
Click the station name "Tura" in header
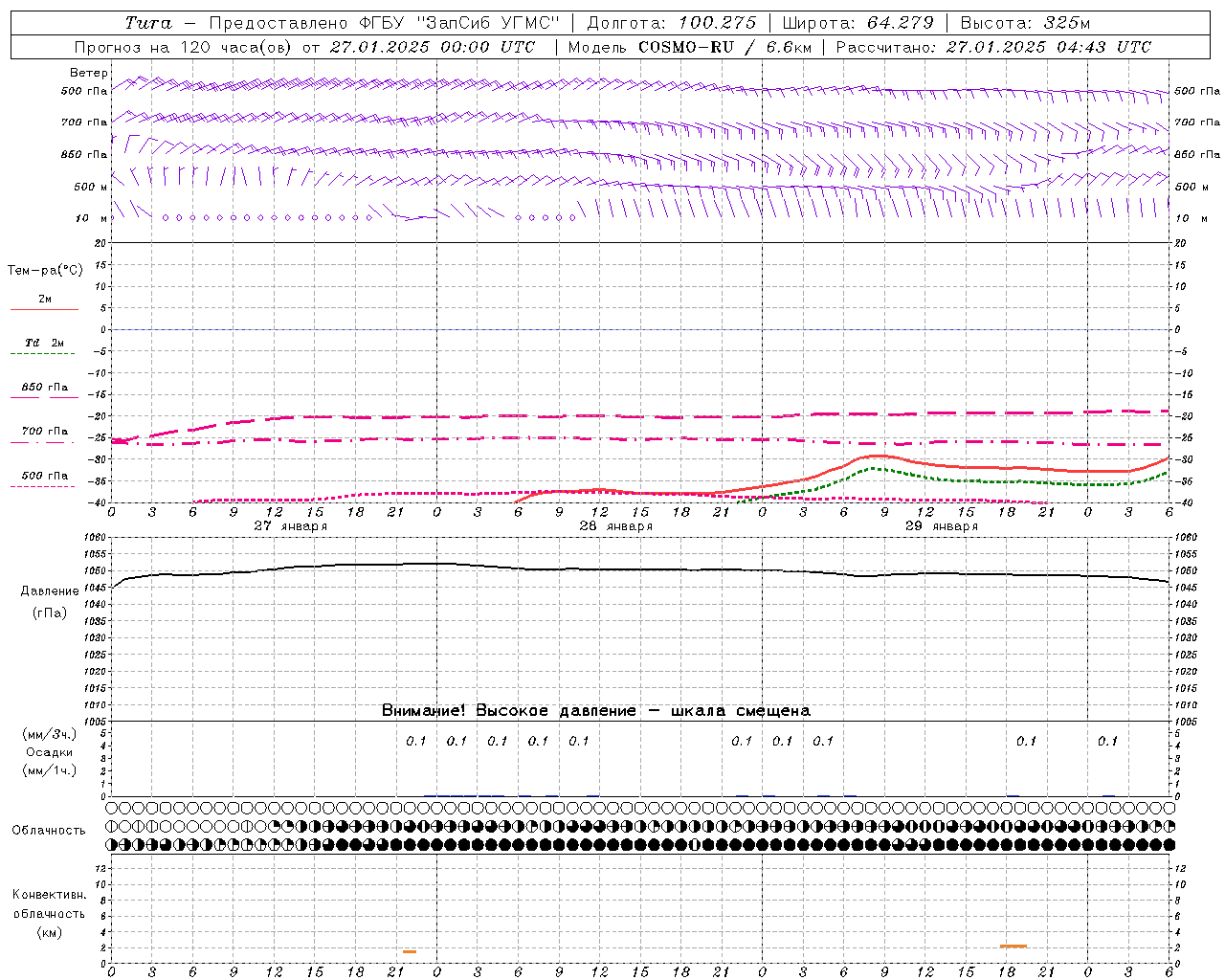[x=149, y=23]
